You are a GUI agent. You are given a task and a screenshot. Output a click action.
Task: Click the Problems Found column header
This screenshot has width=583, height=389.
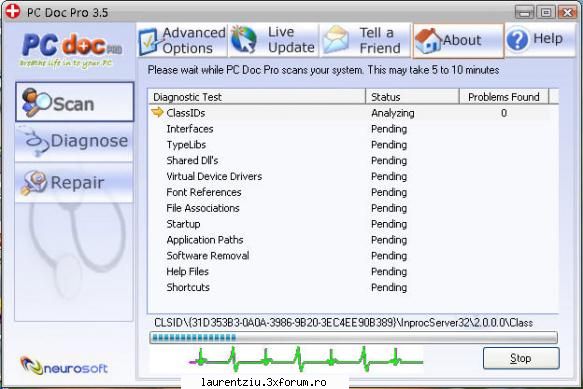click(x=504, y=97)
